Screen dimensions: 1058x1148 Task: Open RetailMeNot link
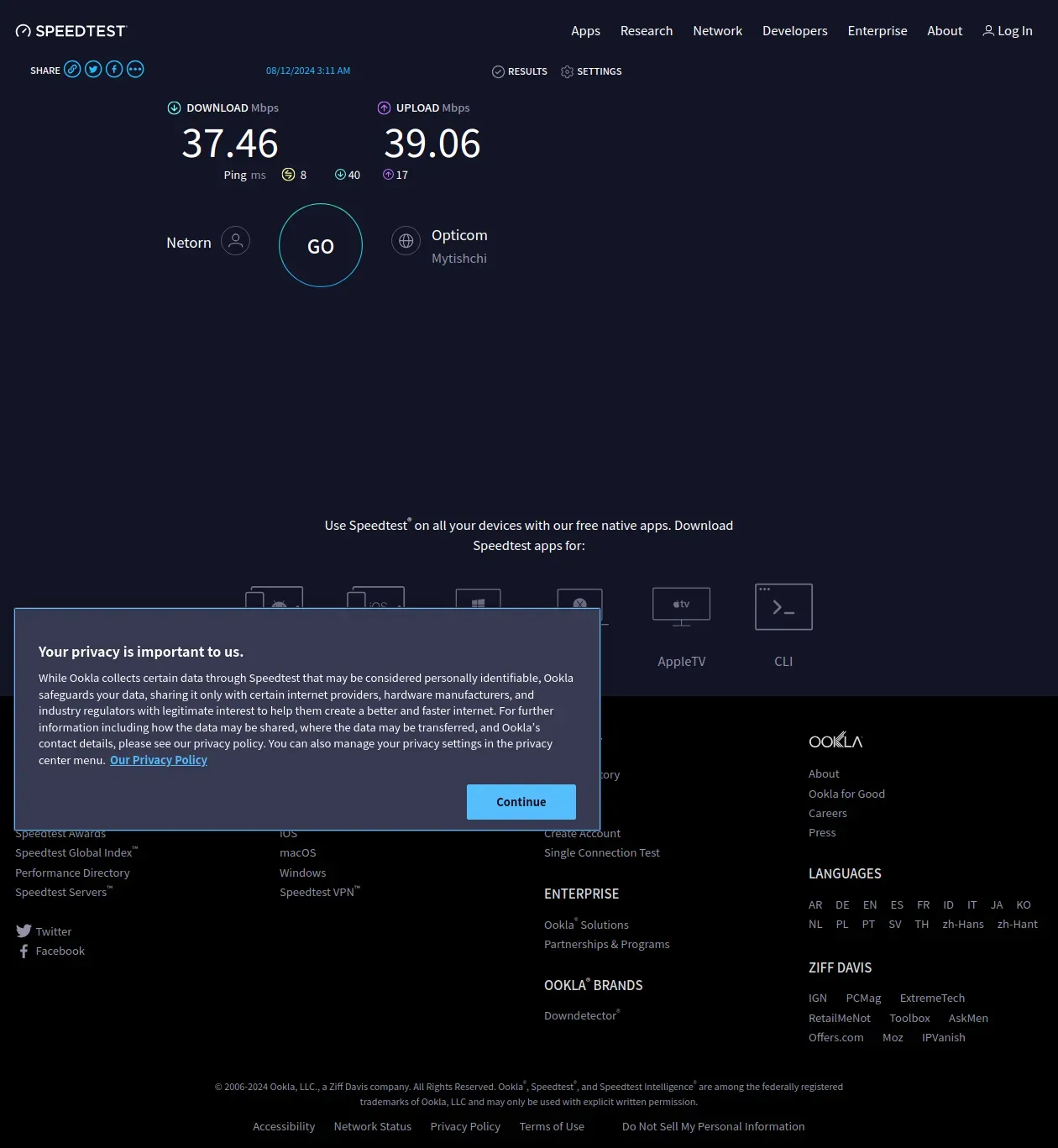(x=840, y=1018)
